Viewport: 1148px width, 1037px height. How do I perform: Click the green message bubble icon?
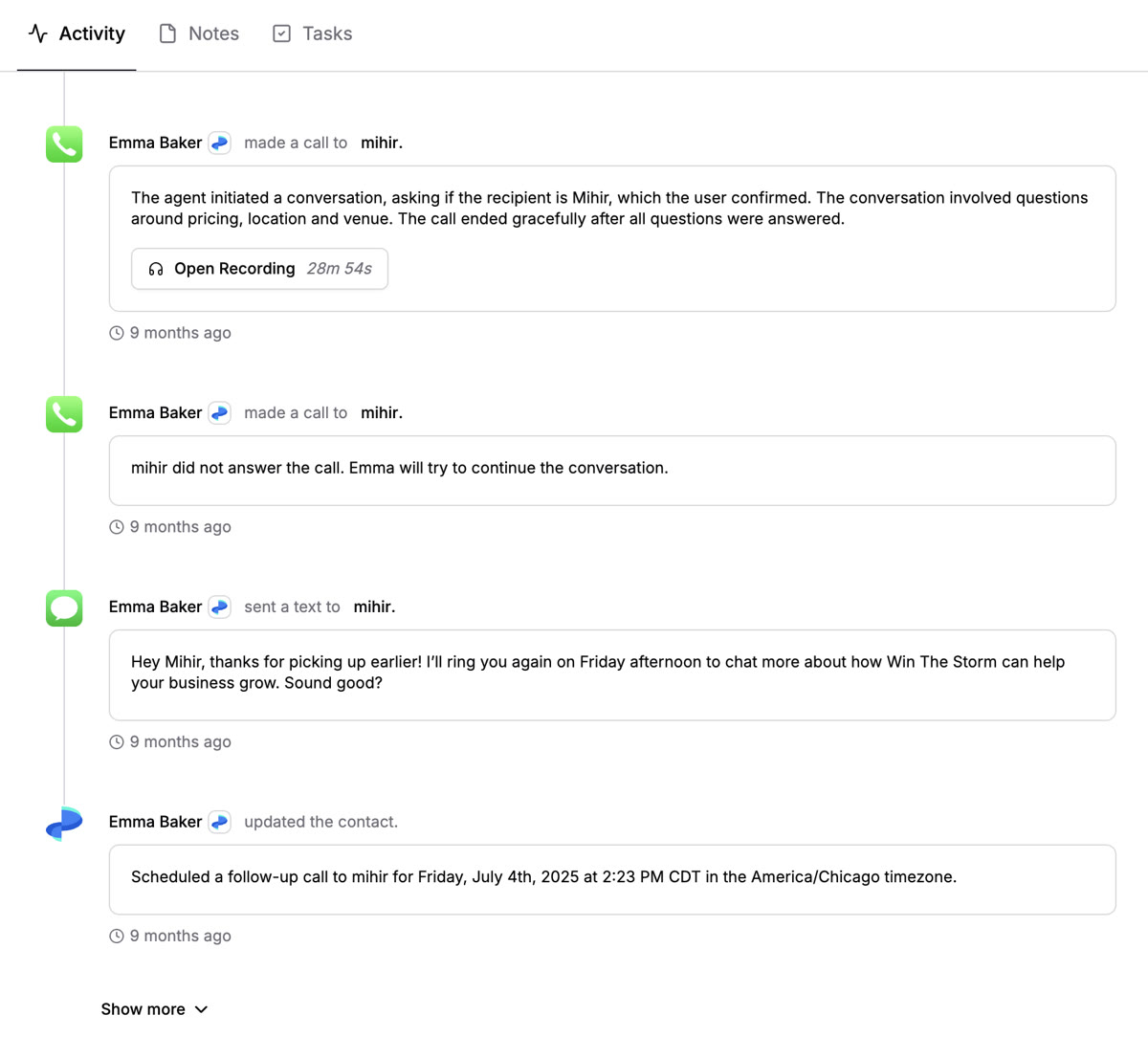pyautogui.click(x=63, y=607)
